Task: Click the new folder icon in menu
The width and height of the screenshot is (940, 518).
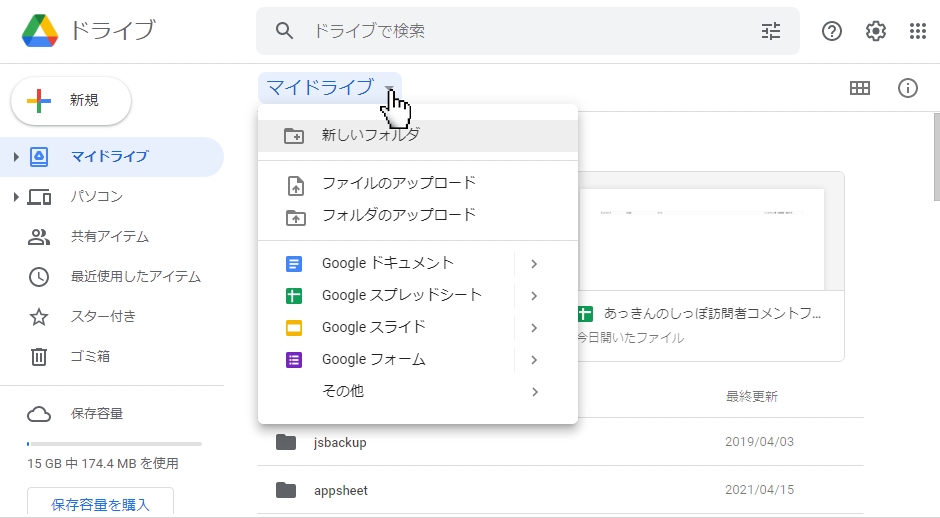Action: point(294,135)
